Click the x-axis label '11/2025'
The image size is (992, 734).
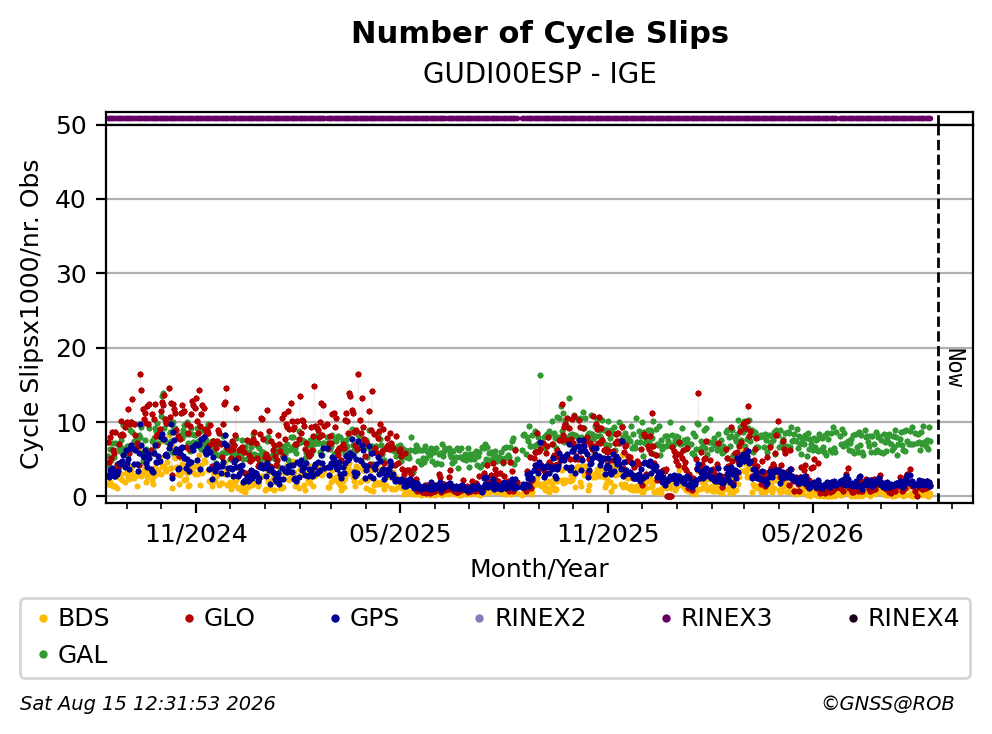click(x=608, y=534)
